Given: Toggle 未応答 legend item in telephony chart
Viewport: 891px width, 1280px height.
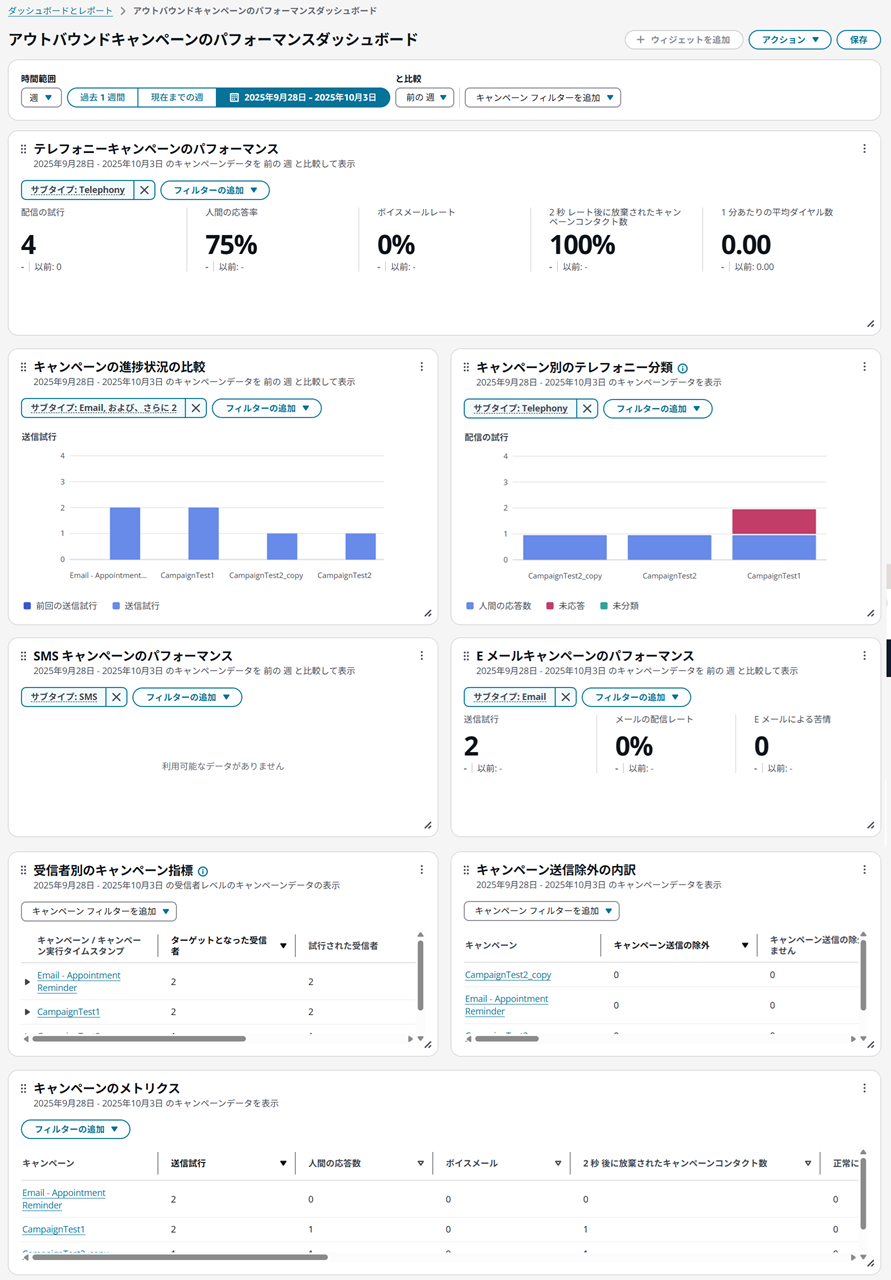Looking at the screenshot, I should [568, 606].
